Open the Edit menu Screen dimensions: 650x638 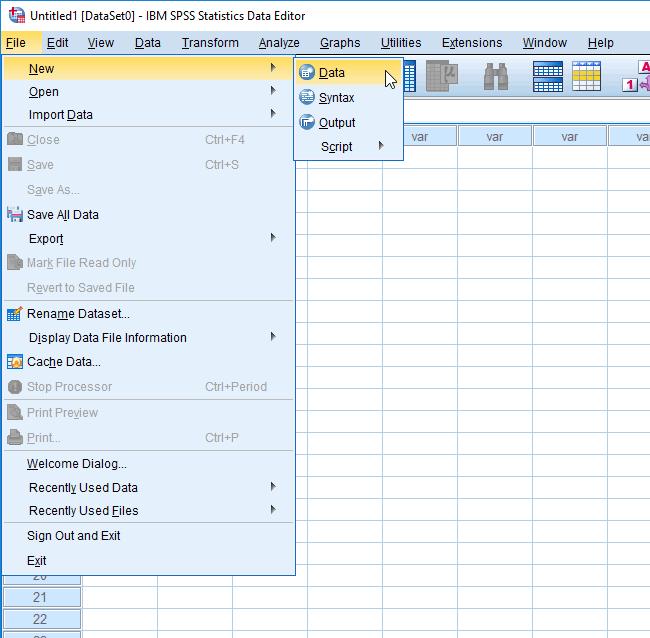tap(57, 43)
